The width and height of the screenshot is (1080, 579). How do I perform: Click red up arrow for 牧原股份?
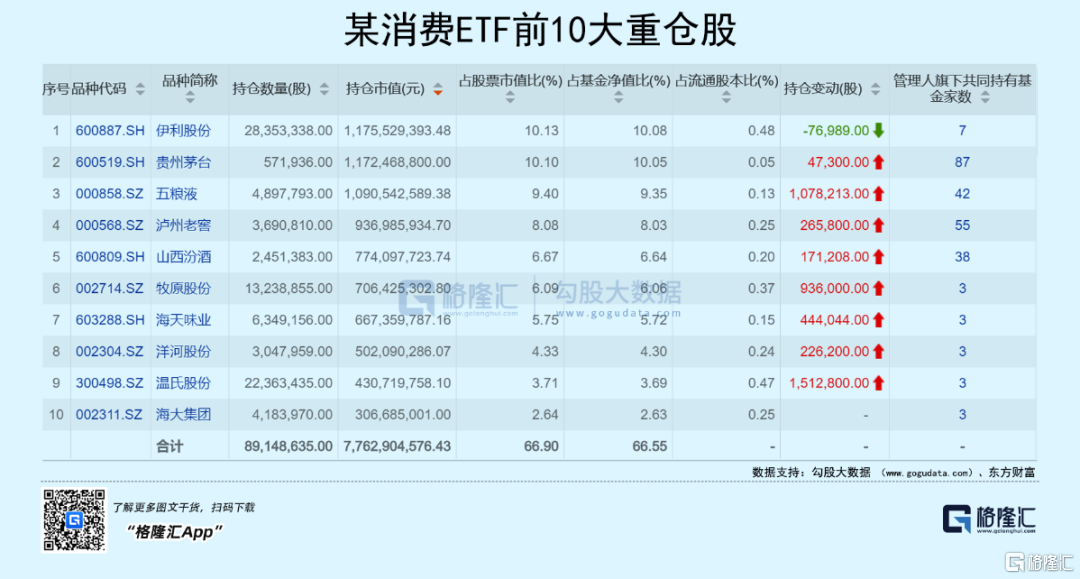878,289
